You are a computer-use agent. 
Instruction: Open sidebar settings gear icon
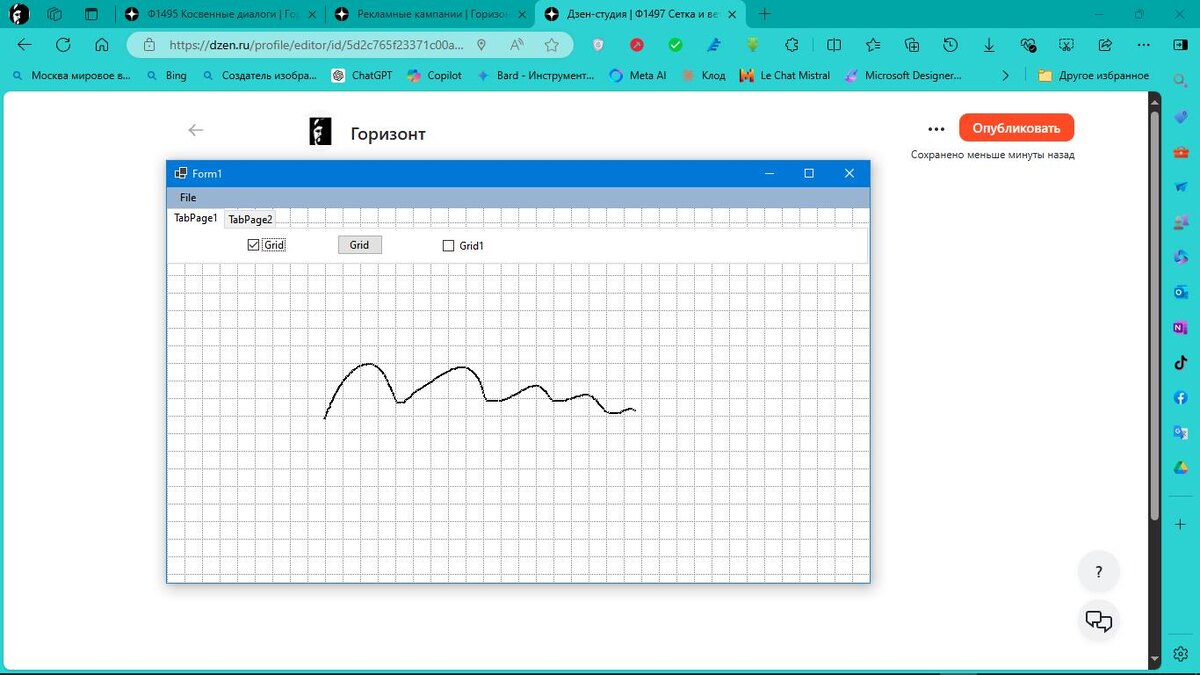pyautogui.click(x=1181, y=654)
